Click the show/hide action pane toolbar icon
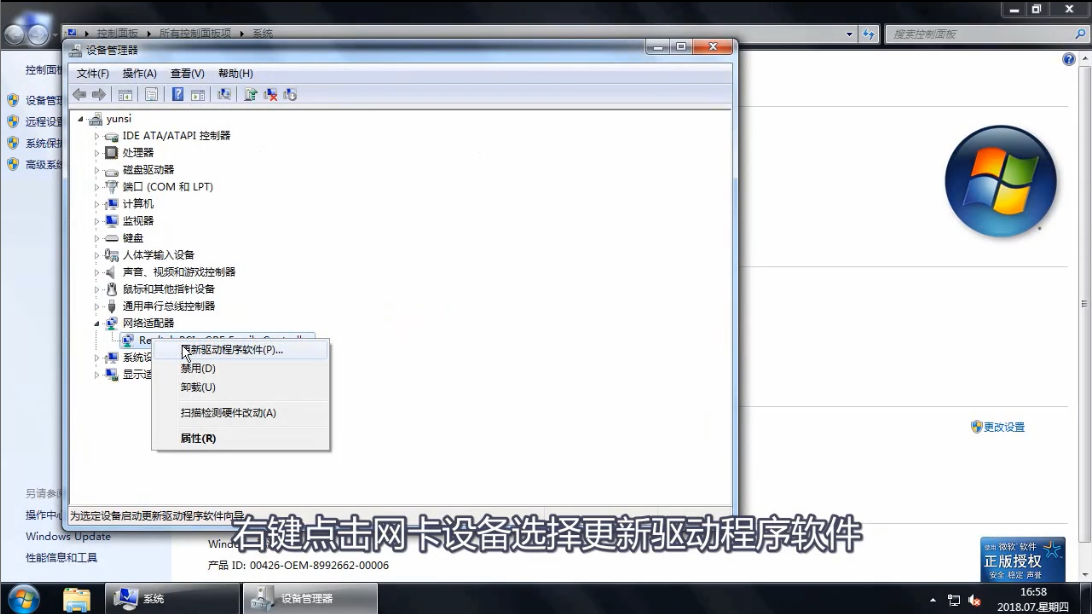 pyautogui.click(x=198, y=95)
